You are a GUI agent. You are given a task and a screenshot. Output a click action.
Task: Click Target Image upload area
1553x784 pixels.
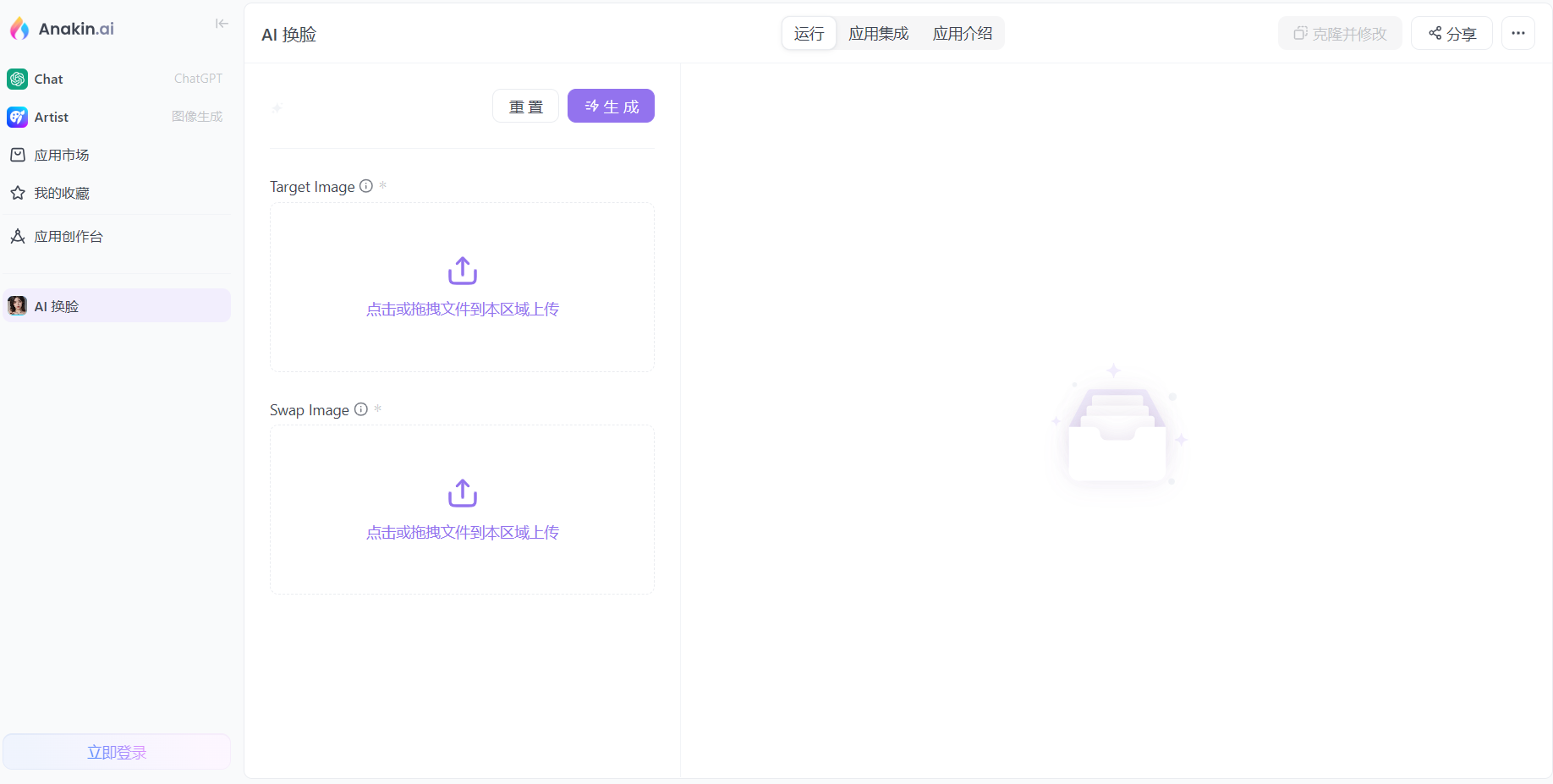click(462, 288)
